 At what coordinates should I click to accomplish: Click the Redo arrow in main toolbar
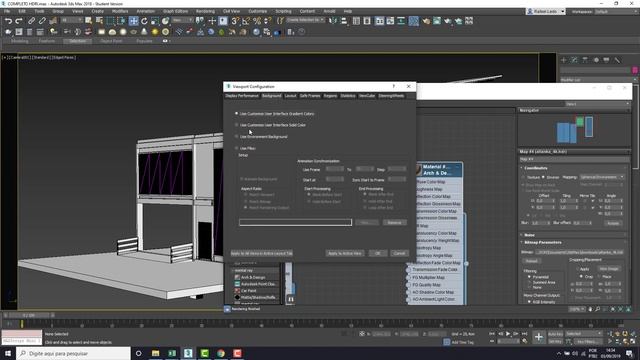click(x=19, y=21)
